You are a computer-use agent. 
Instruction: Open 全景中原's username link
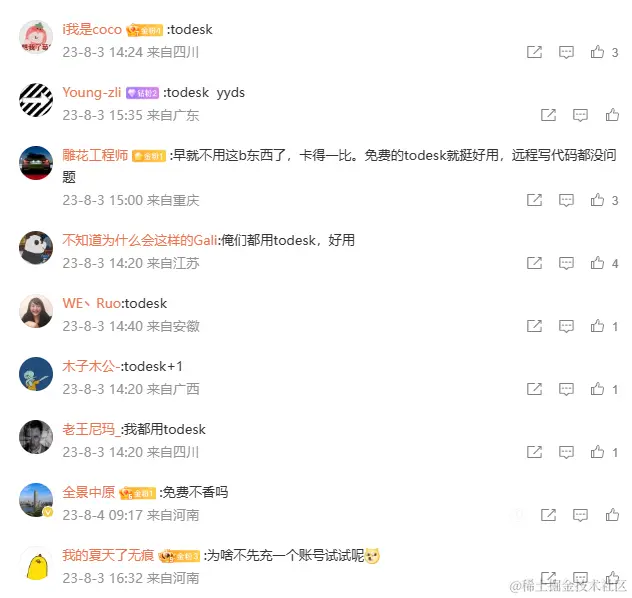click(89, 492)
